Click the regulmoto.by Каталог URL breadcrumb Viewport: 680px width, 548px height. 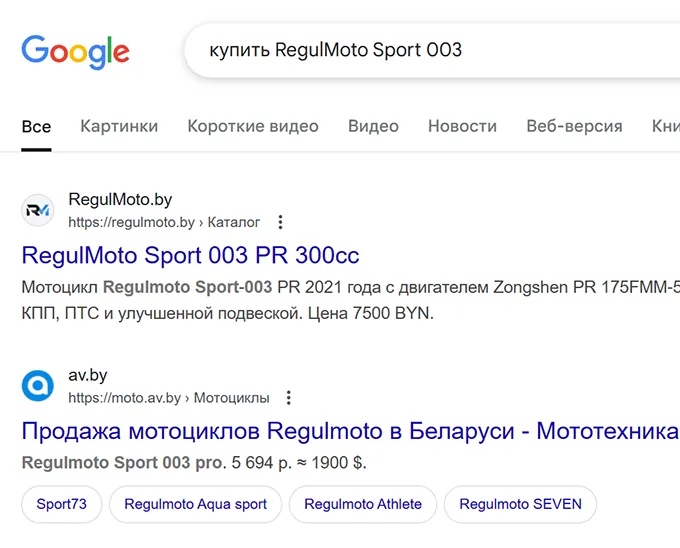pyautogui.click(x=164, y=222)
